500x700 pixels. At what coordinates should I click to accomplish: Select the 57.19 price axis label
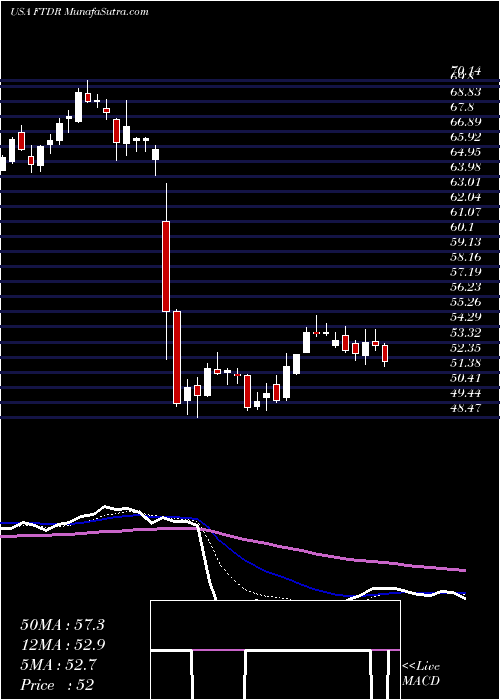[x=466, y=272]
